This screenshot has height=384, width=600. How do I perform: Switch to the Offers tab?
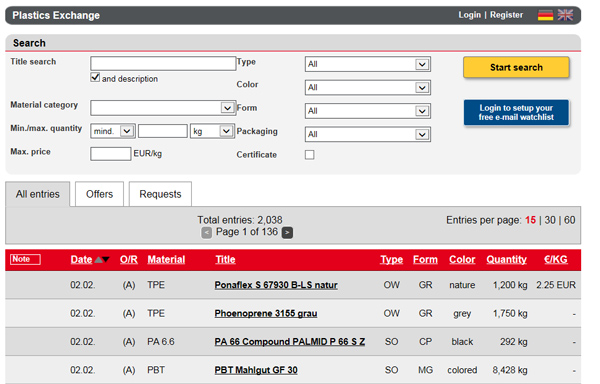coord(99,194)
